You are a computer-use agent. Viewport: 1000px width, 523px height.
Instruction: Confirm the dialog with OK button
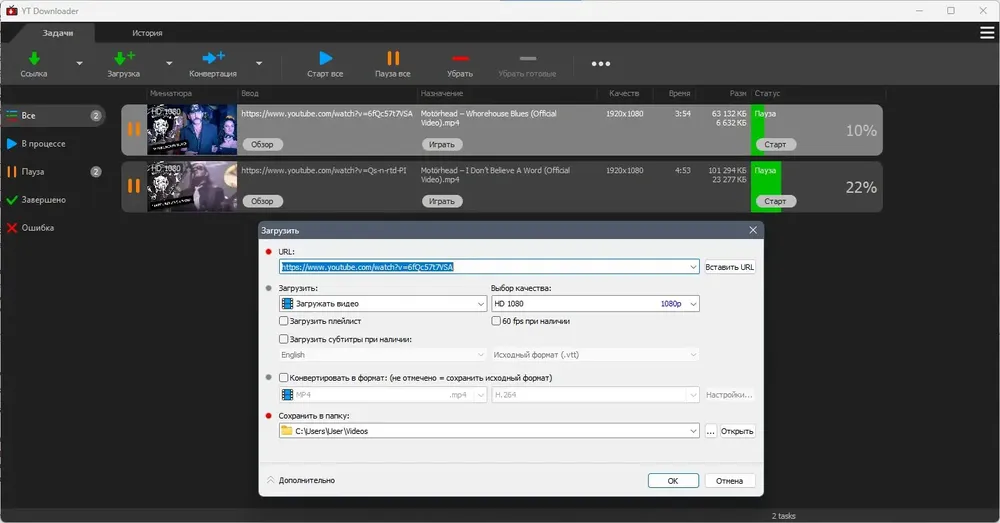673,481
